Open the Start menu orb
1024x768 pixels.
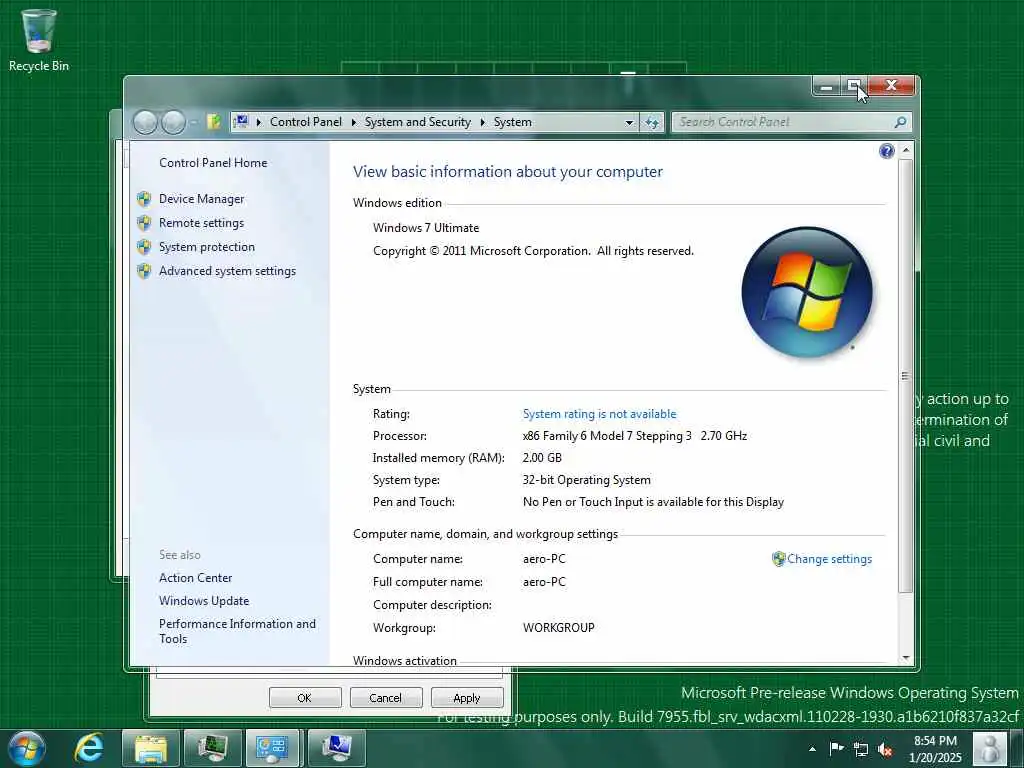(x=26, y=748)
